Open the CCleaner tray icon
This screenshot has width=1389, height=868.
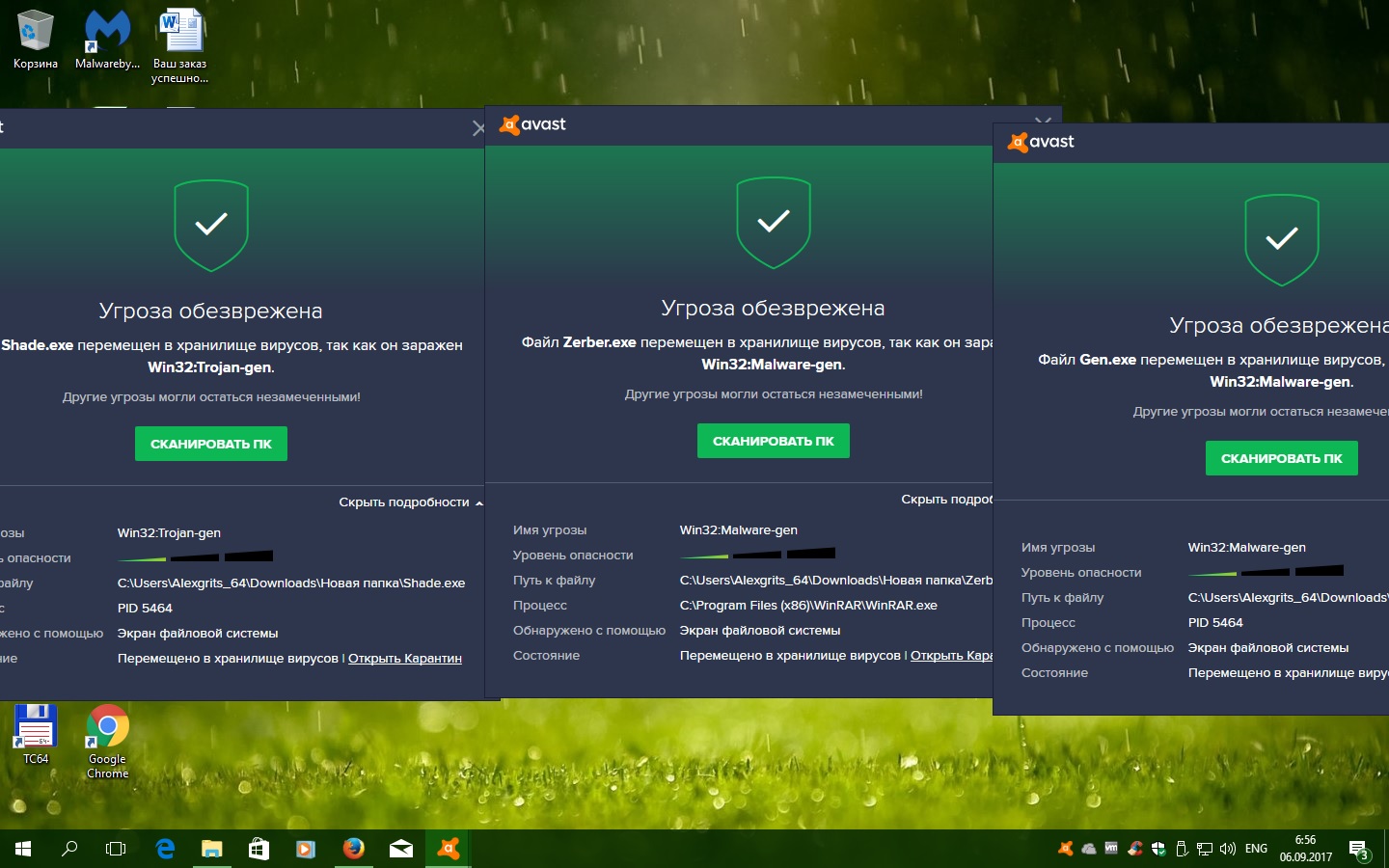pos(1135,849)
